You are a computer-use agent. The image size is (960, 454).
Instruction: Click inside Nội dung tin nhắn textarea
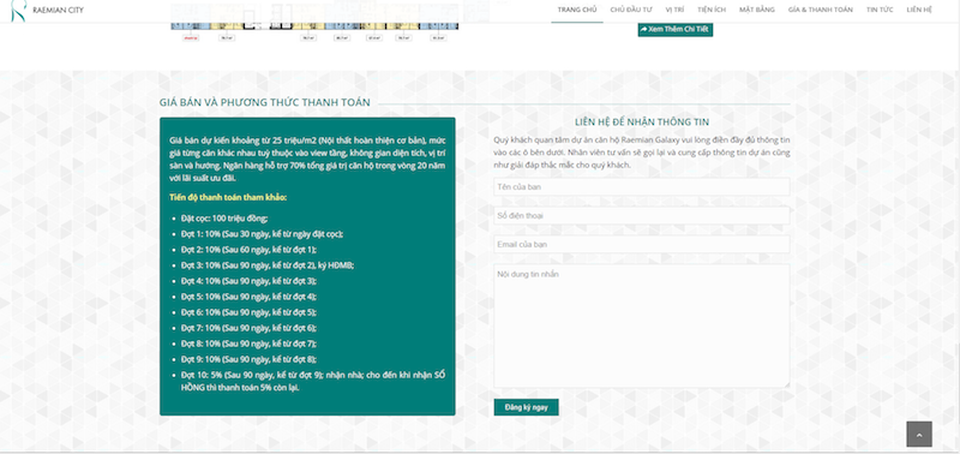[641, 325]
